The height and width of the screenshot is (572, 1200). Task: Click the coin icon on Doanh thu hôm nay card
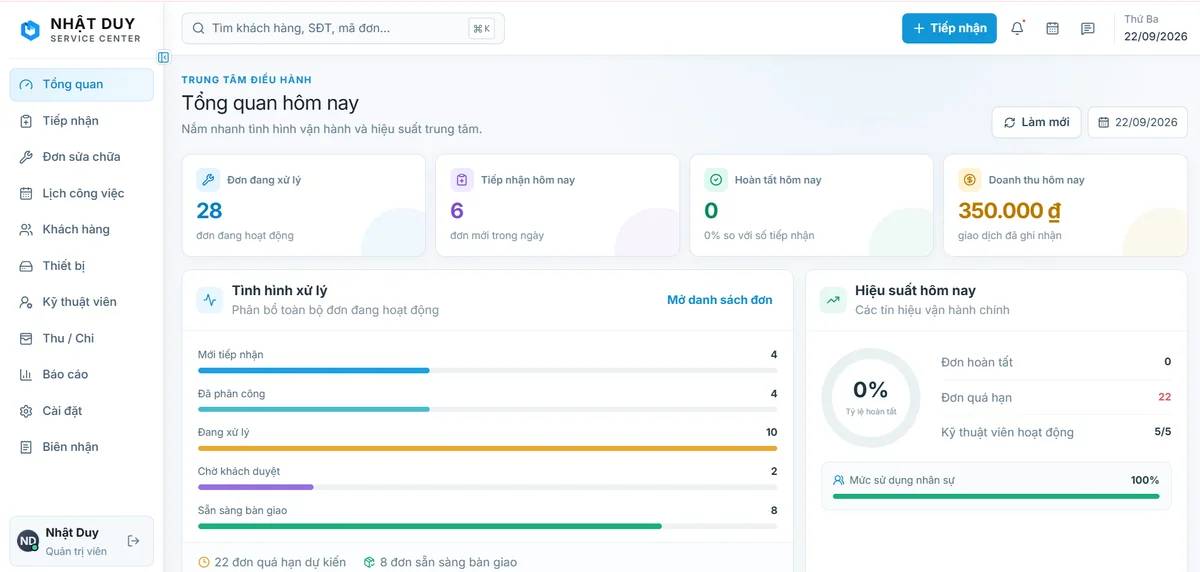click(x=970, y=180)
